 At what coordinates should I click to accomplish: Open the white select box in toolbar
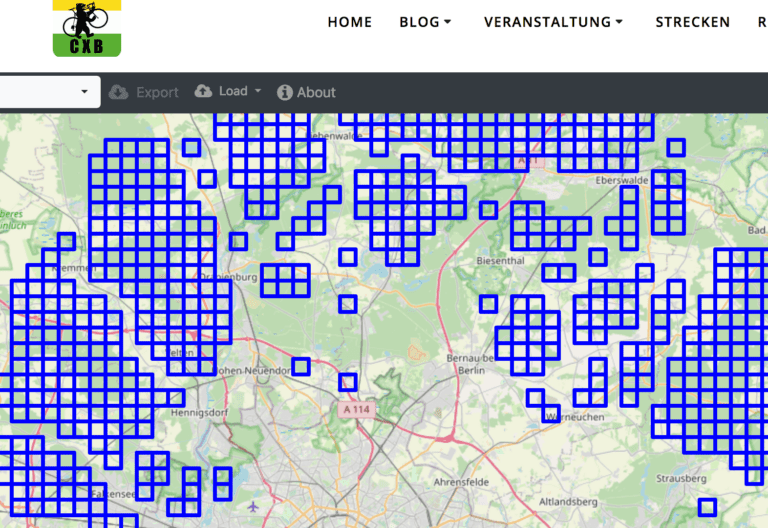50,92
